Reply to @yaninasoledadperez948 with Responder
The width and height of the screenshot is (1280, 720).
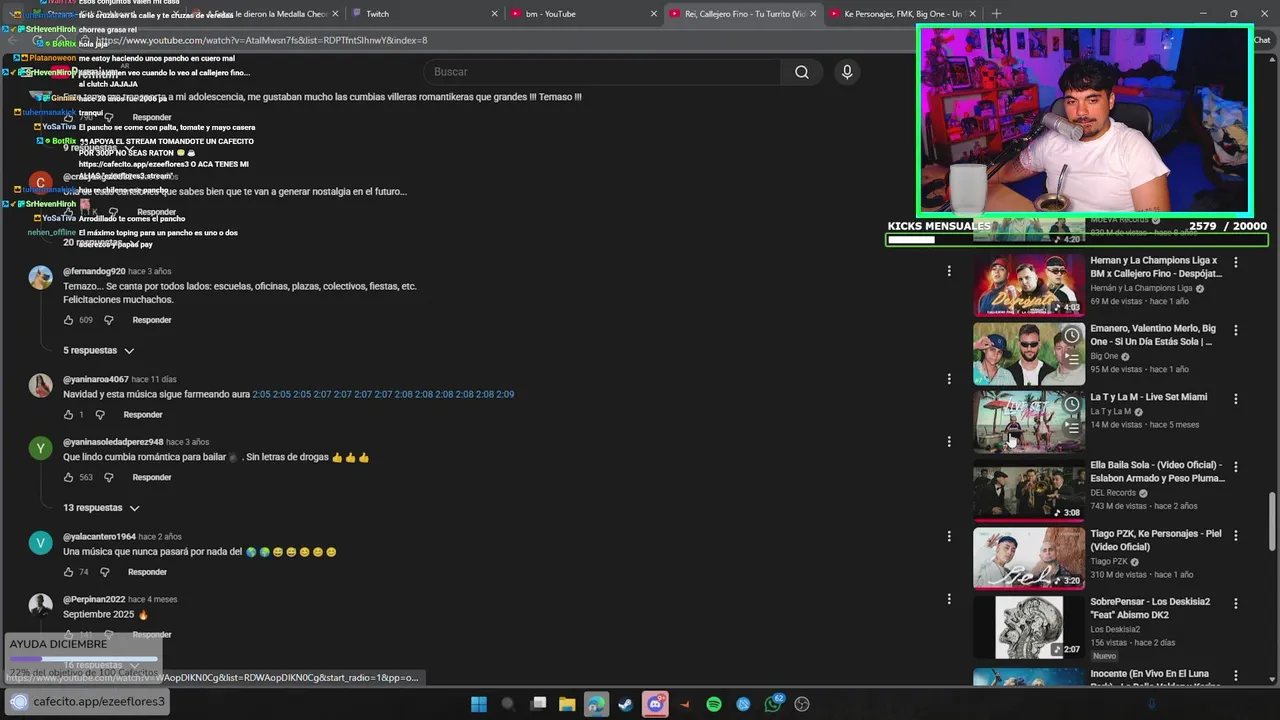coord(152,477)
